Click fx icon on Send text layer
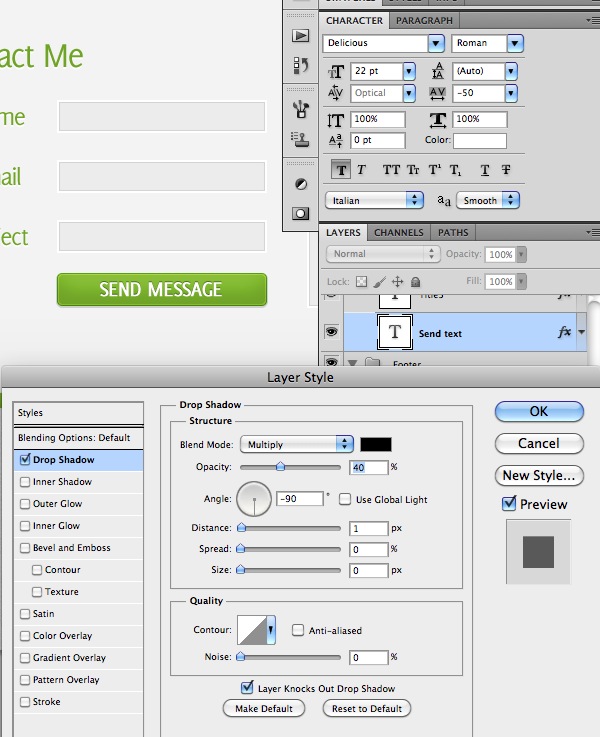Image resolution: width=600 pixels, height=737 pixels. [x=564, y=332]
